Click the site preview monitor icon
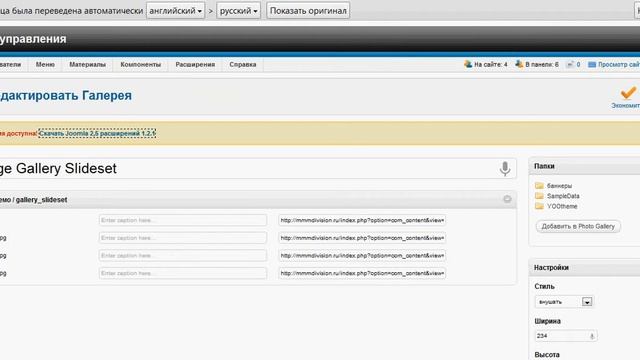 point(592,64)
